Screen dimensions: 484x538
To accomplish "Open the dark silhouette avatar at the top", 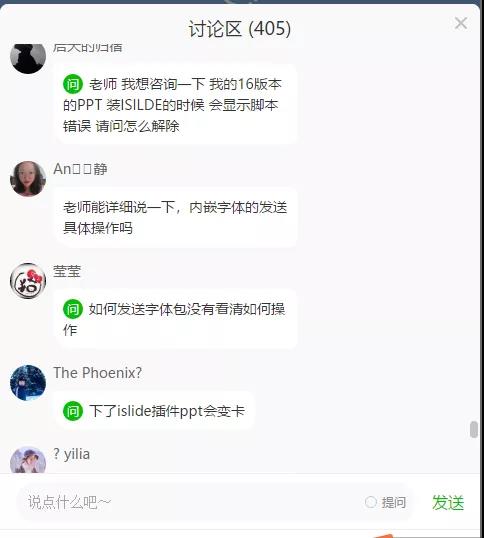I will [x=28, y=57].
